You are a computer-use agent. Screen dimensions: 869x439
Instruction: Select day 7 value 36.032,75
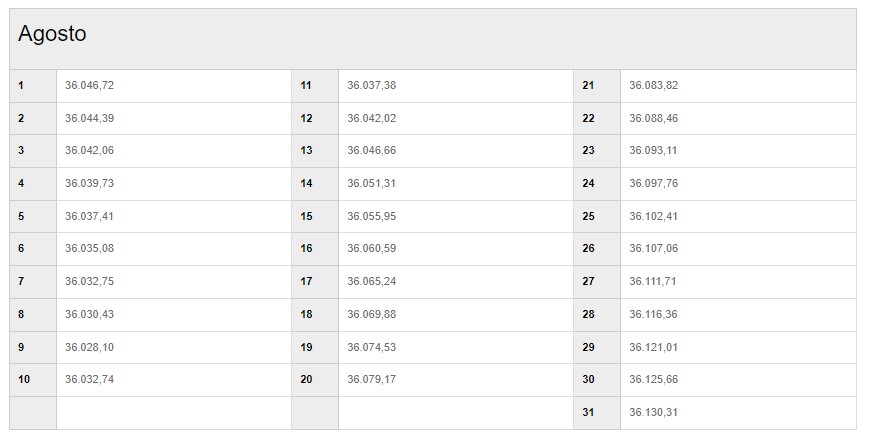click(89, 282)
